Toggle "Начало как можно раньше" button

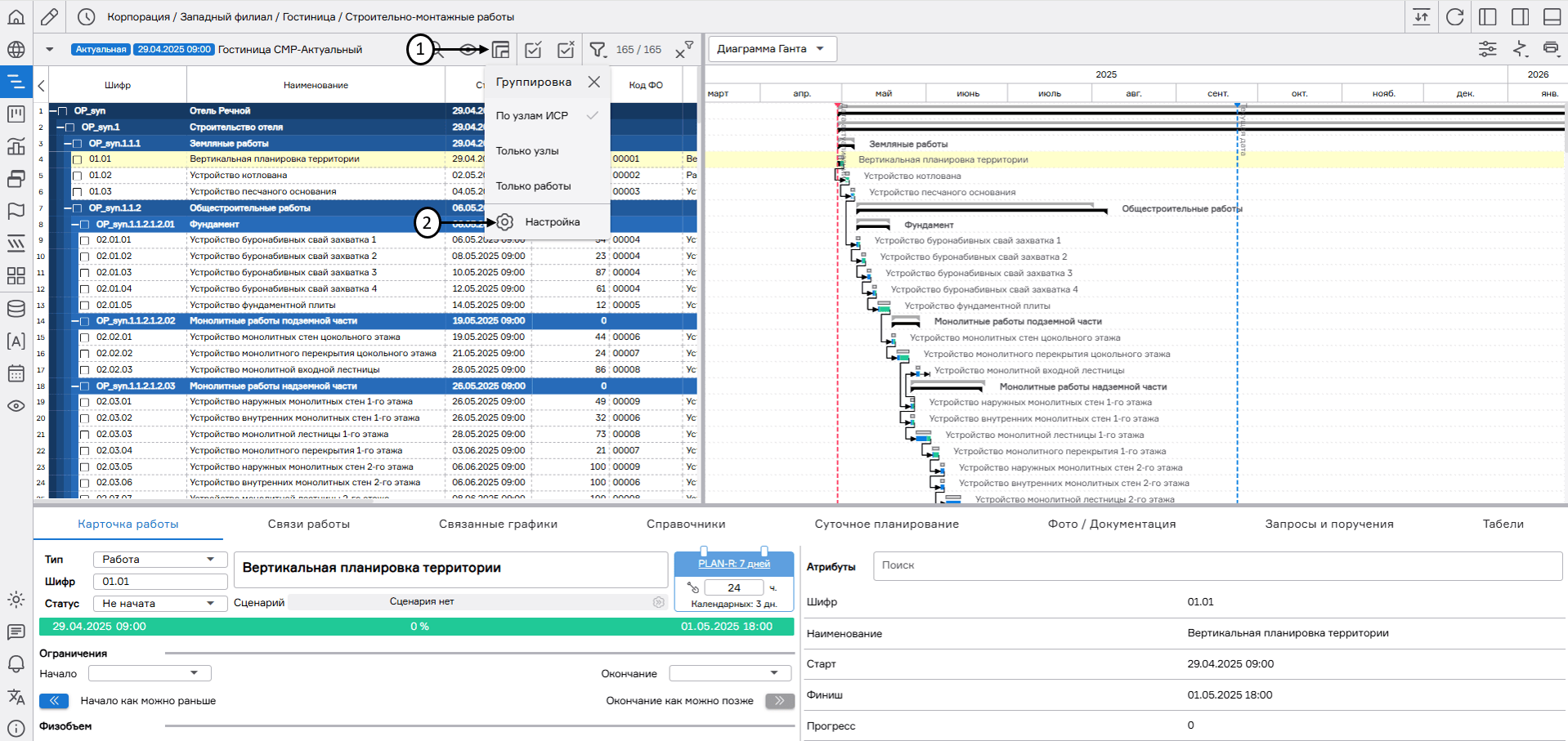pyautogui.click(x=54, y=701)
